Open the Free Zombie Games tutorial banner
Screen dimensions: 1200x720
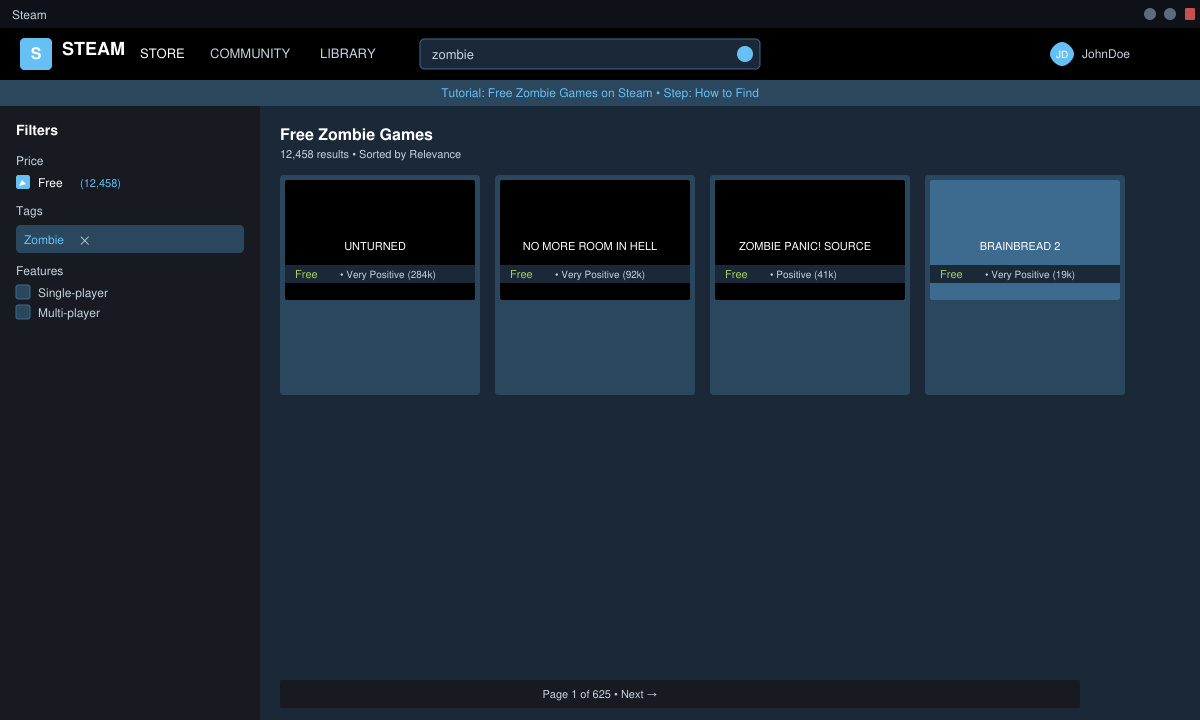pos(600,93)
